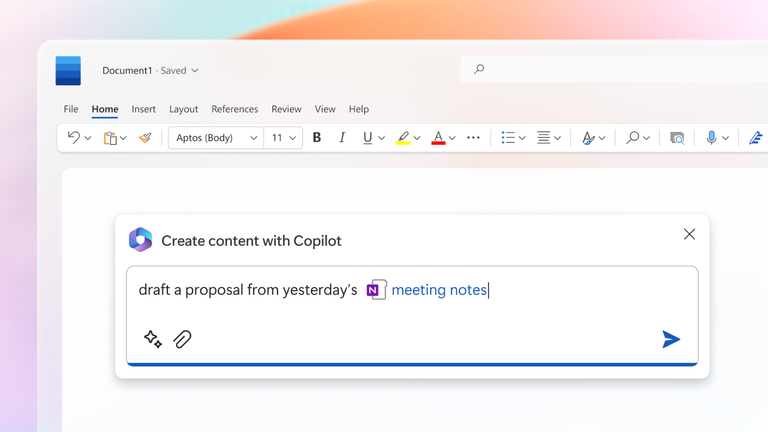768x432 pixels.
Task: Expand the Undo history dropdown arrow
Action: (x=88, y=138)
